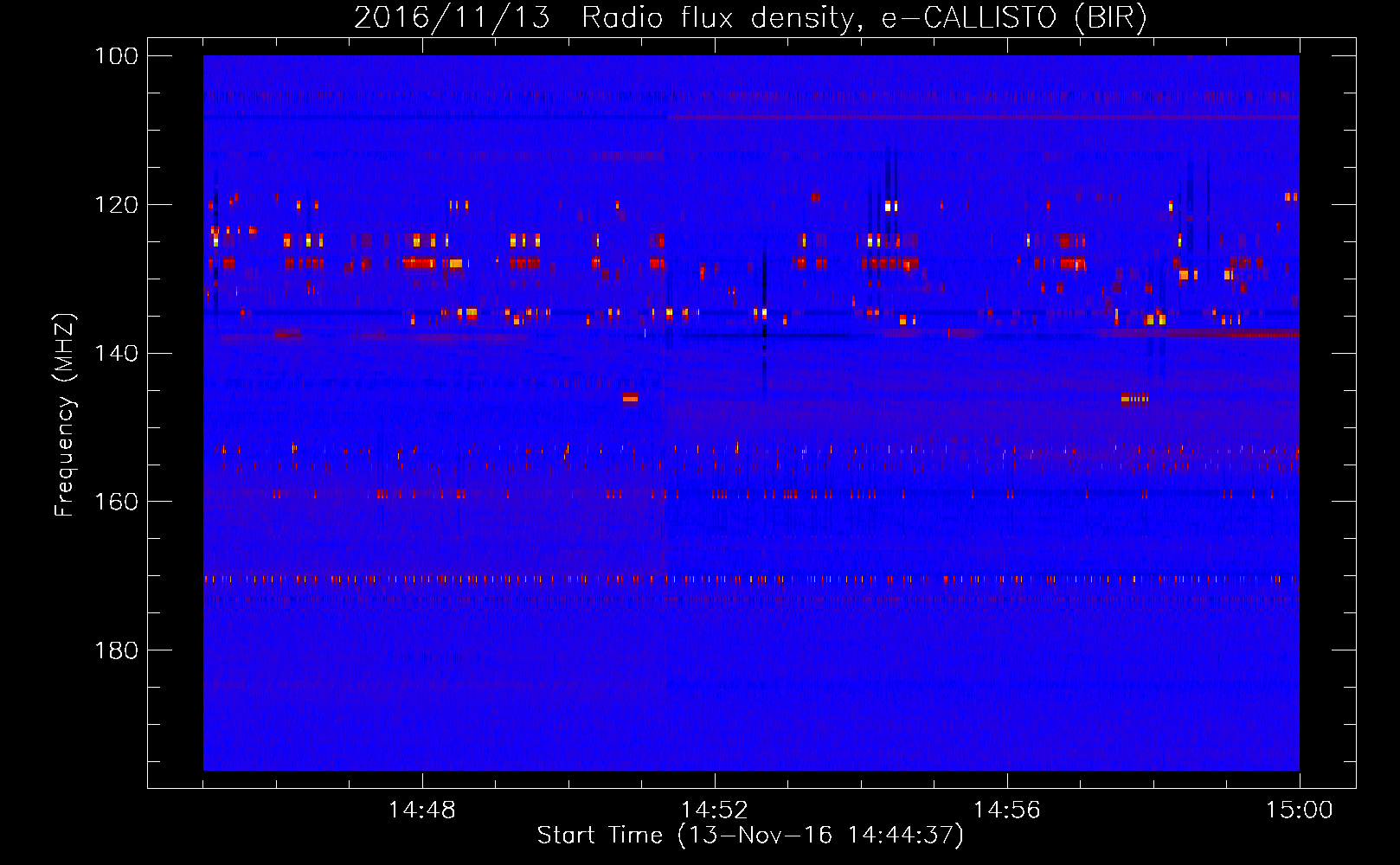
Task: Click the 14:48 time tick label
Action: 422,811
